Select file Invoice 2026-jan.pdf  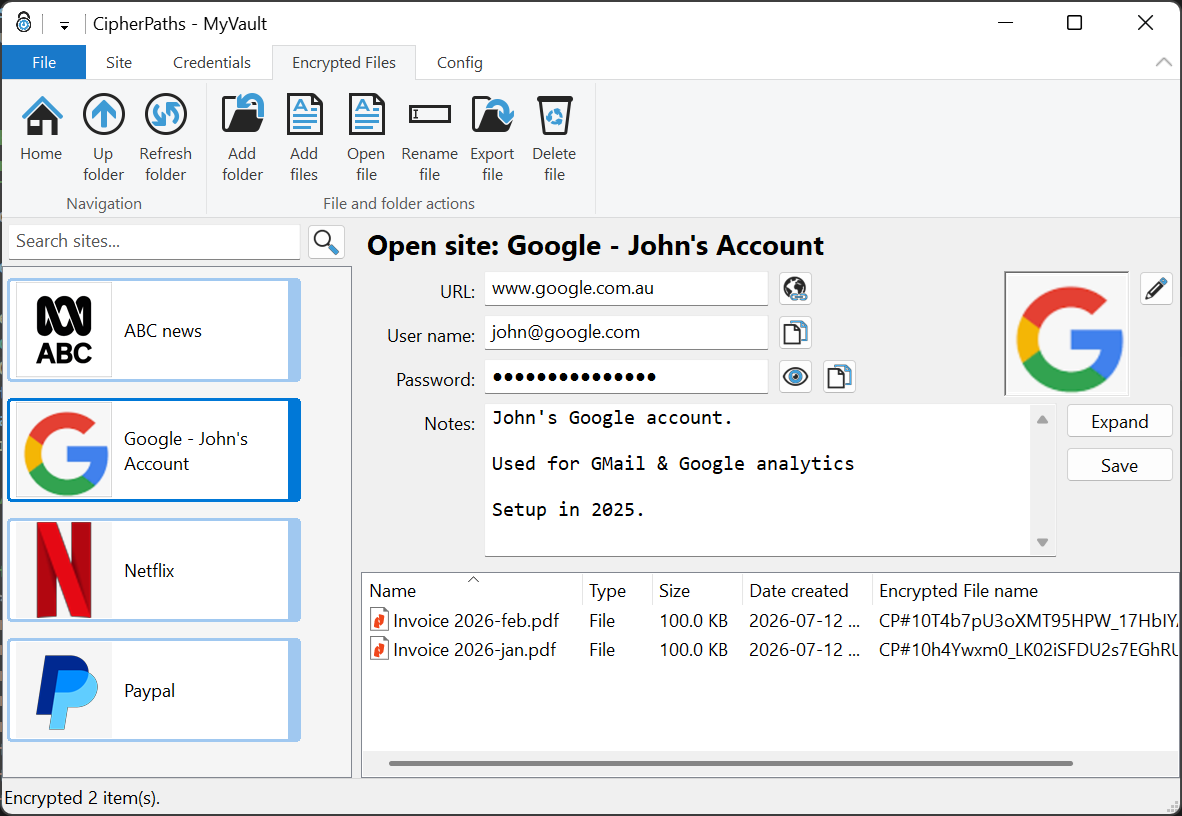pyautogui.click(x=474, y=649)
